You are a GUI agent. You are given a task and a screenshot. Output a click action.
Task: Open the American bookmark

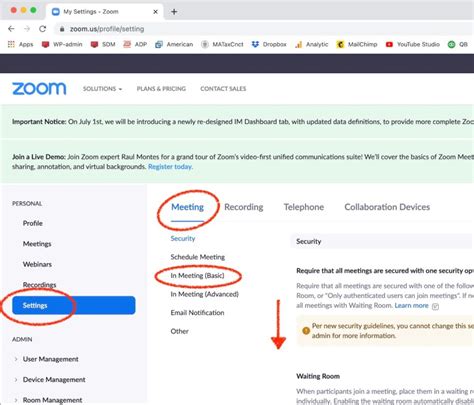pos(174,44)
